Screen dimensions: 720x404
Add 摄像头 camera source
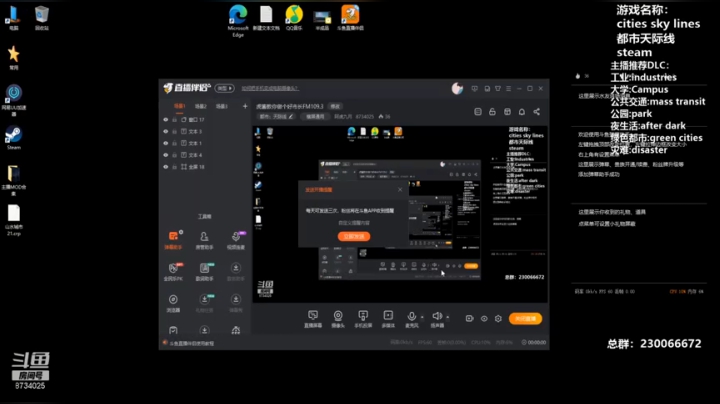pos(338,319)
